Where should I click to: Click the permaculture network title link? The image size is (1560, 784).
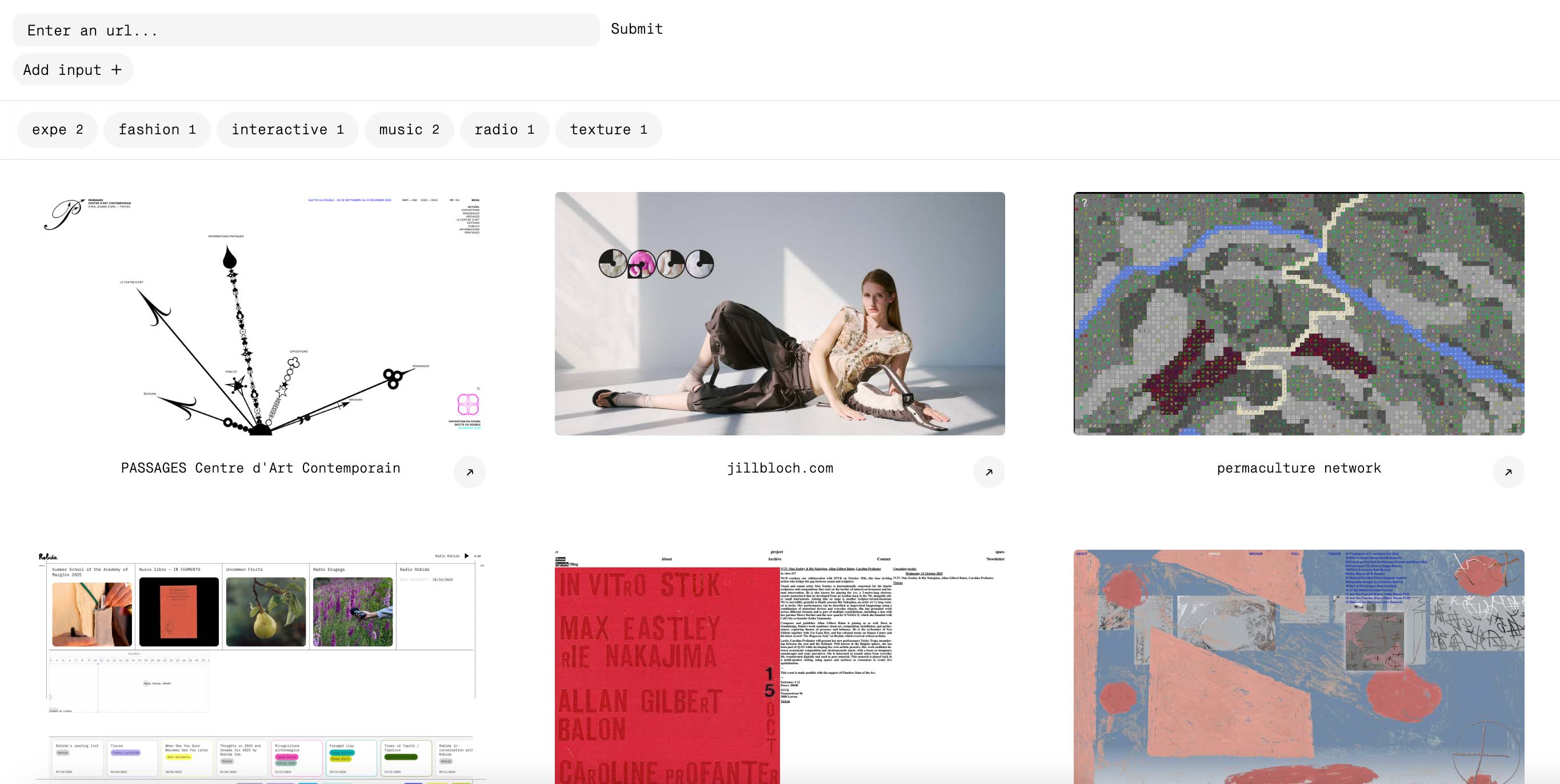coord(1298,468)
